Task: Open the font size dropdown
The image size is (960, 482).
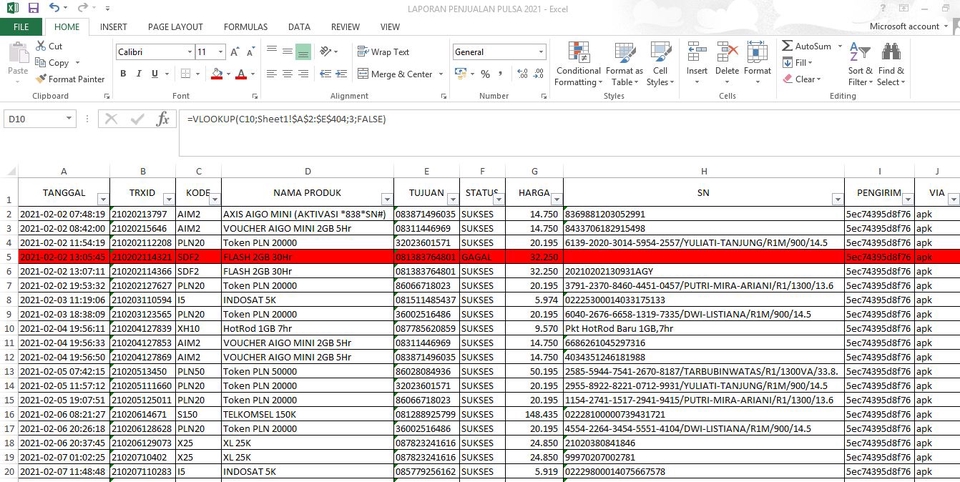Action: tap(221, 52)
